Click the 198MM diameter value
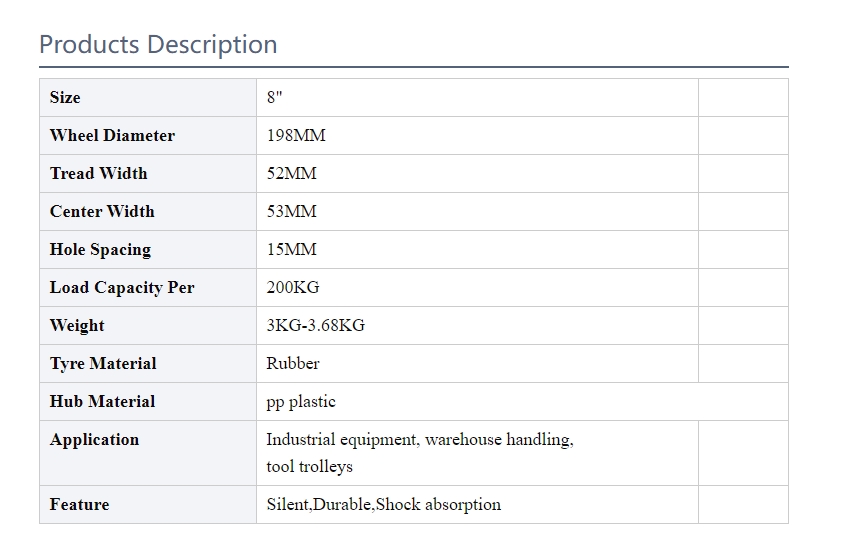Viewport: 843px width, 546px height. tap(296, 135)
